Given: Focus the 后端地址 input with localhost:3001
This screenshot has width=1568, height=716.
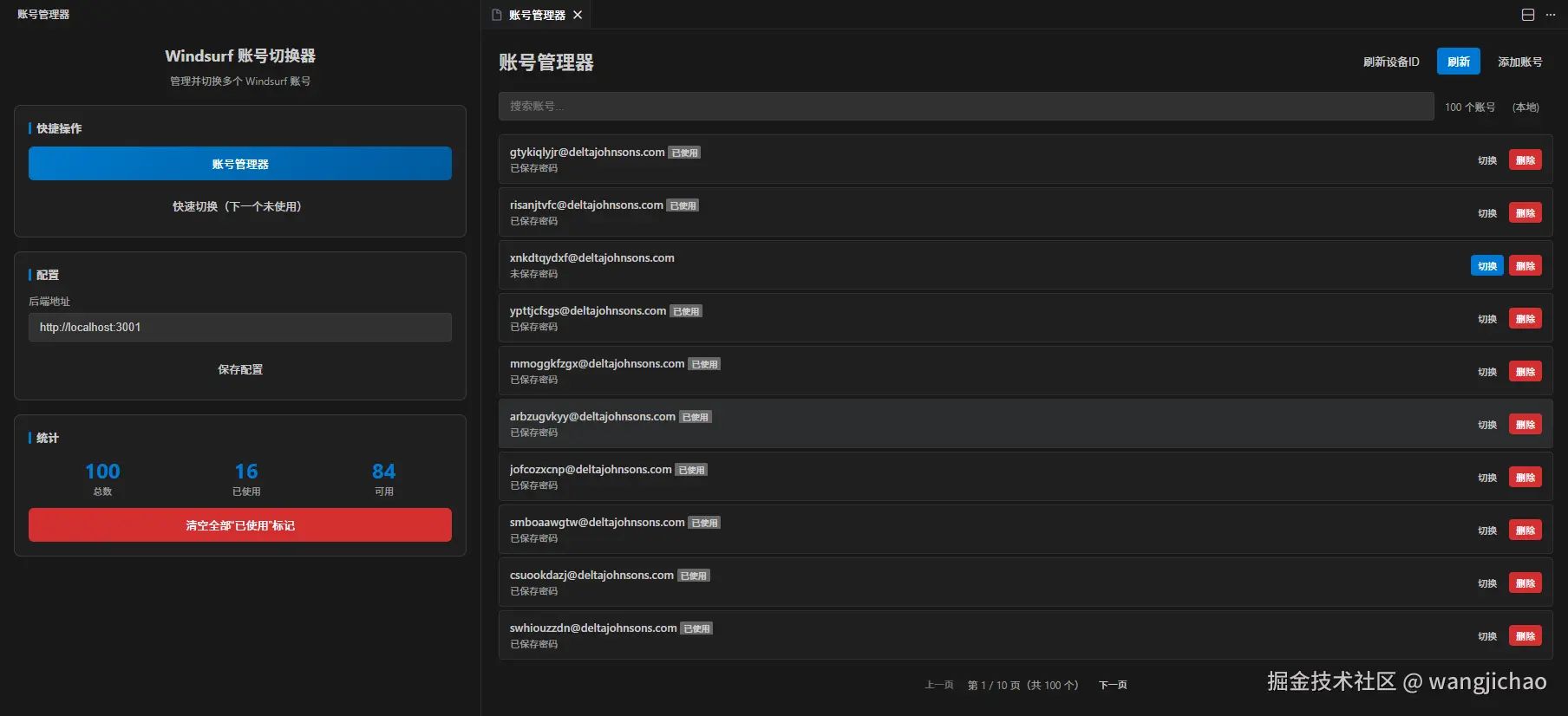Looking at the screenshot, I should pyautogui.click(x=240, y=327).
